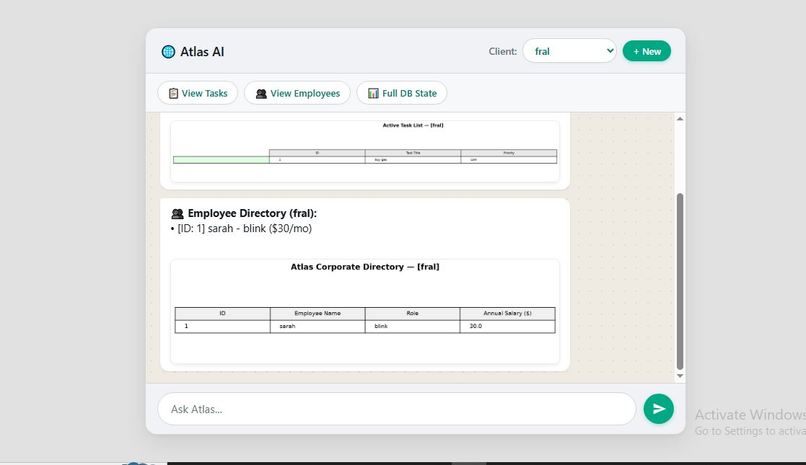806x465 pixels.
Task: Click the Client: label
Action: click(503, 51)
